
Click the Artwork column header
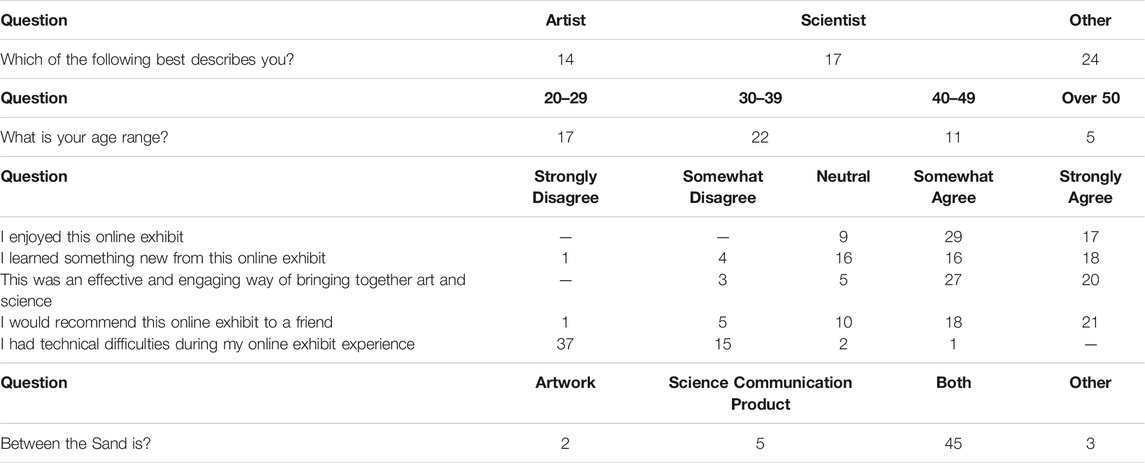[x=565, y=383]
